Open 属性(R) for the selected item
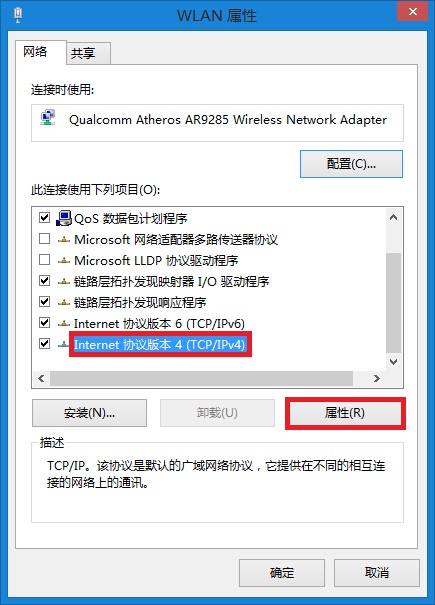The image size is (435, 605). [345, 413]
